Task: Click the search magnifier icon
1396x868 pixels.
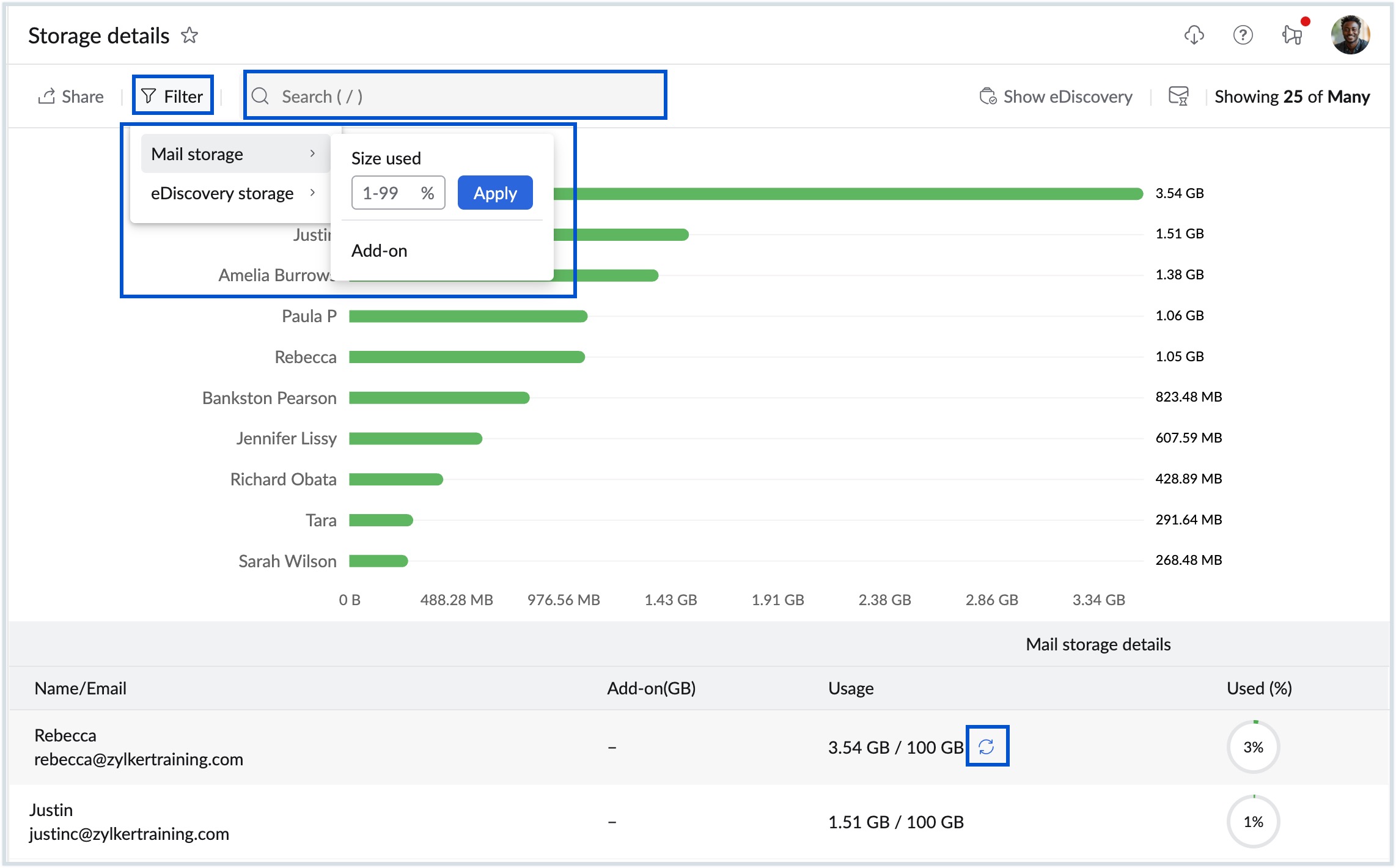Action: pos(262,96)
